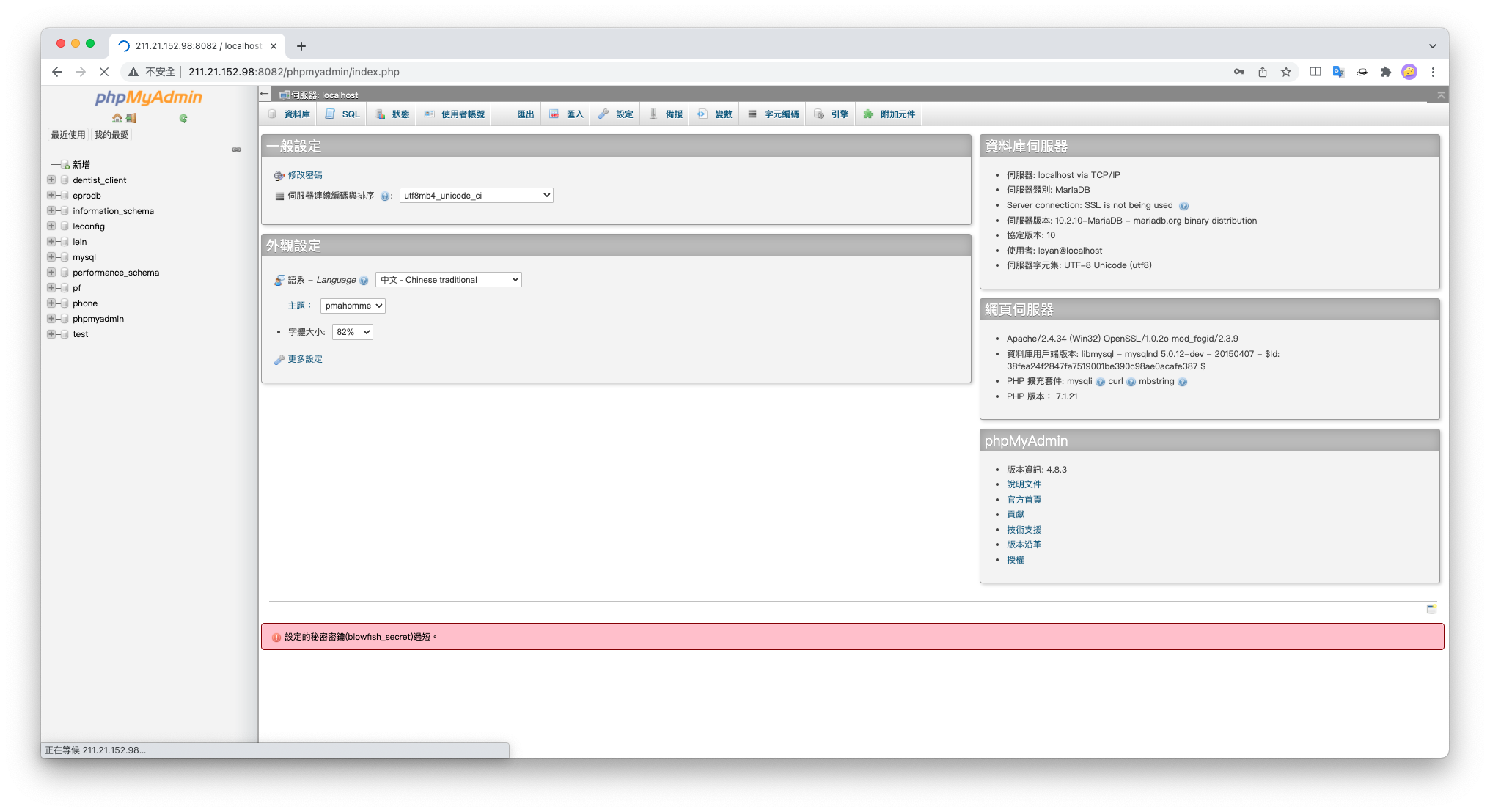Select the phpmyadmin database in tree
Viewport: 1490px width, 812px height.
tap(98, 319)
